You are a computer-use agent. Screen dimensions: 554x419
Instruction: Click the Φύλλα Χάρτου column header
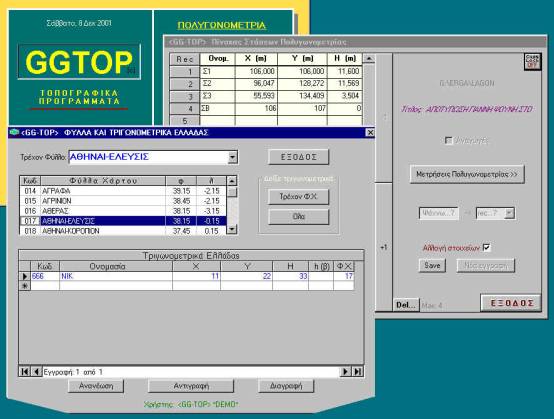[103, 181]
